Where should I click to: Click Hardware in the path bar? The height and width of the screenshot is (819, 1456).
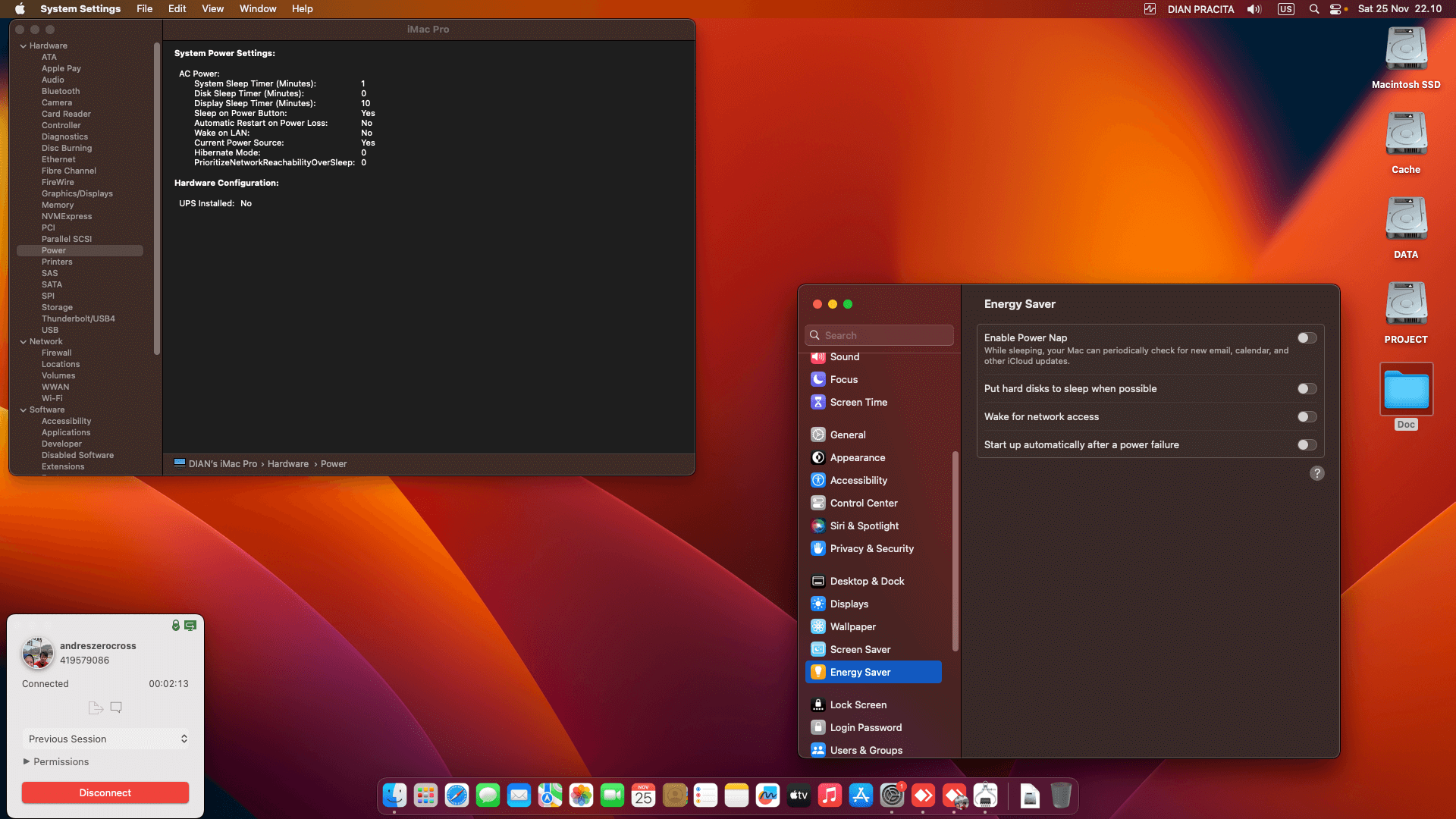click(288, 464)
